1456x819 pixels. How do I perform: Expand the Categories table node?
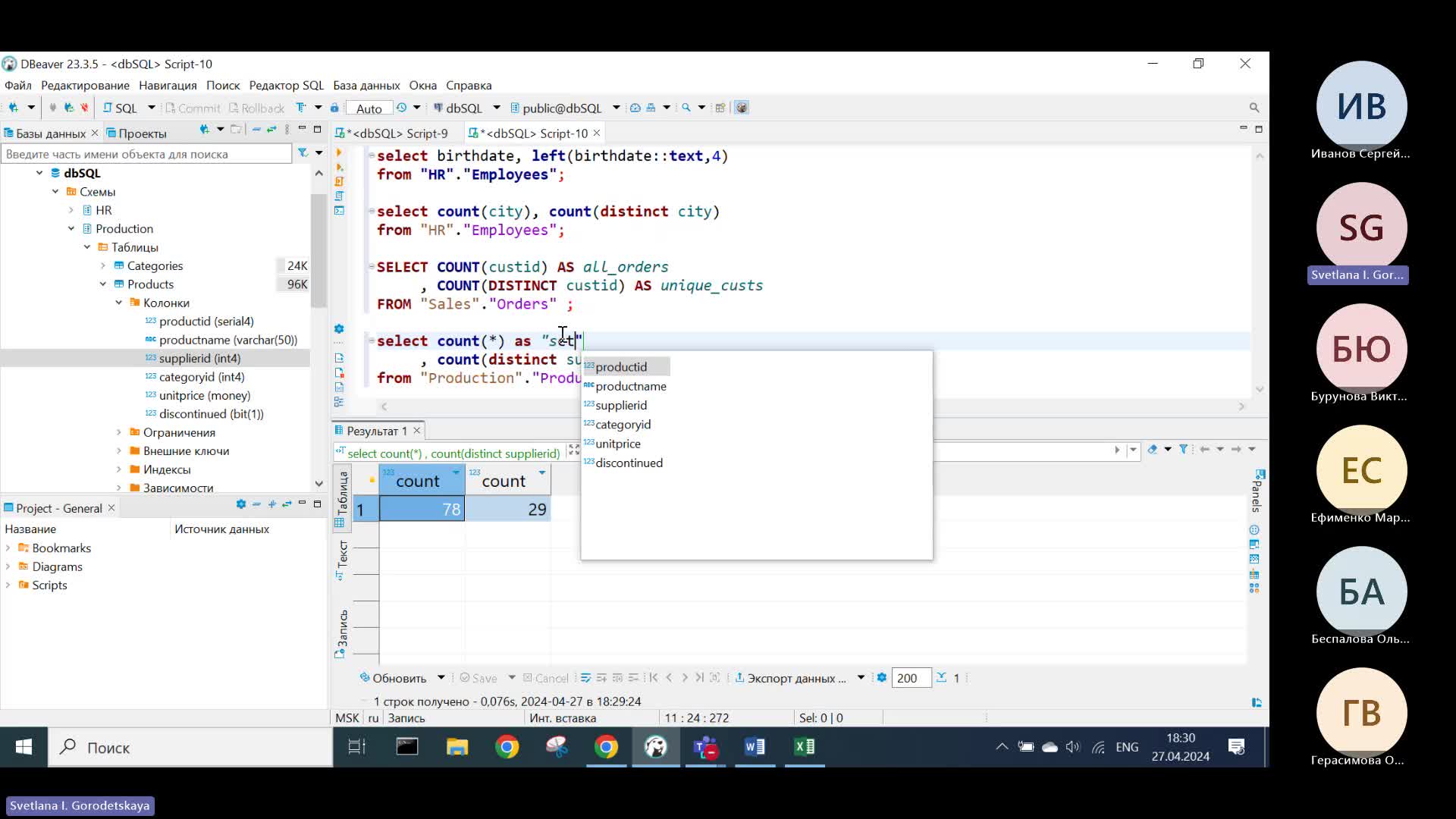click(x=103, y=265)
